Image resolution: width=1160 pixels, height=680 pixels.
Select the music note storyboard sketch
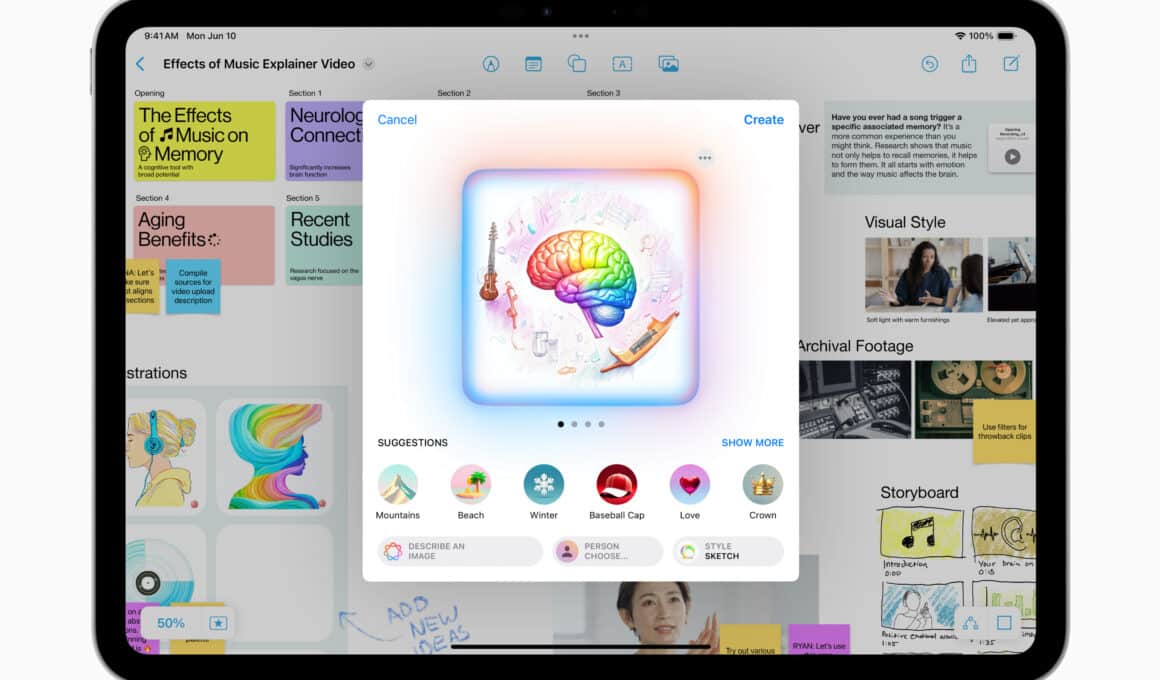(x=922, y=532)
